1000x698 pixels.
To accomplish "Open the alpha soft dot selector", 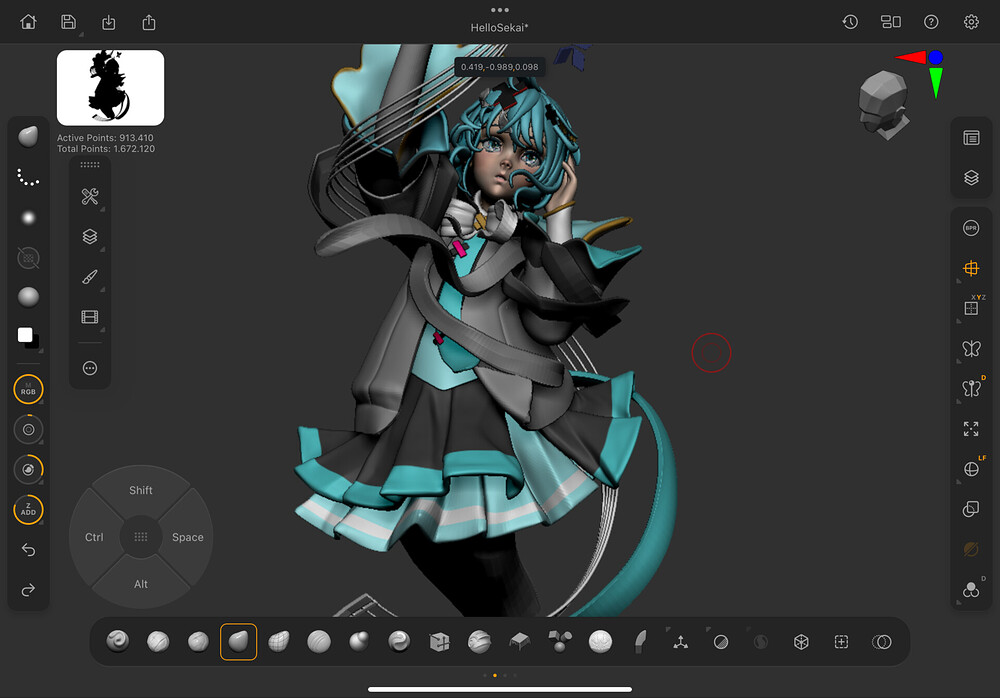I will 28,218.
